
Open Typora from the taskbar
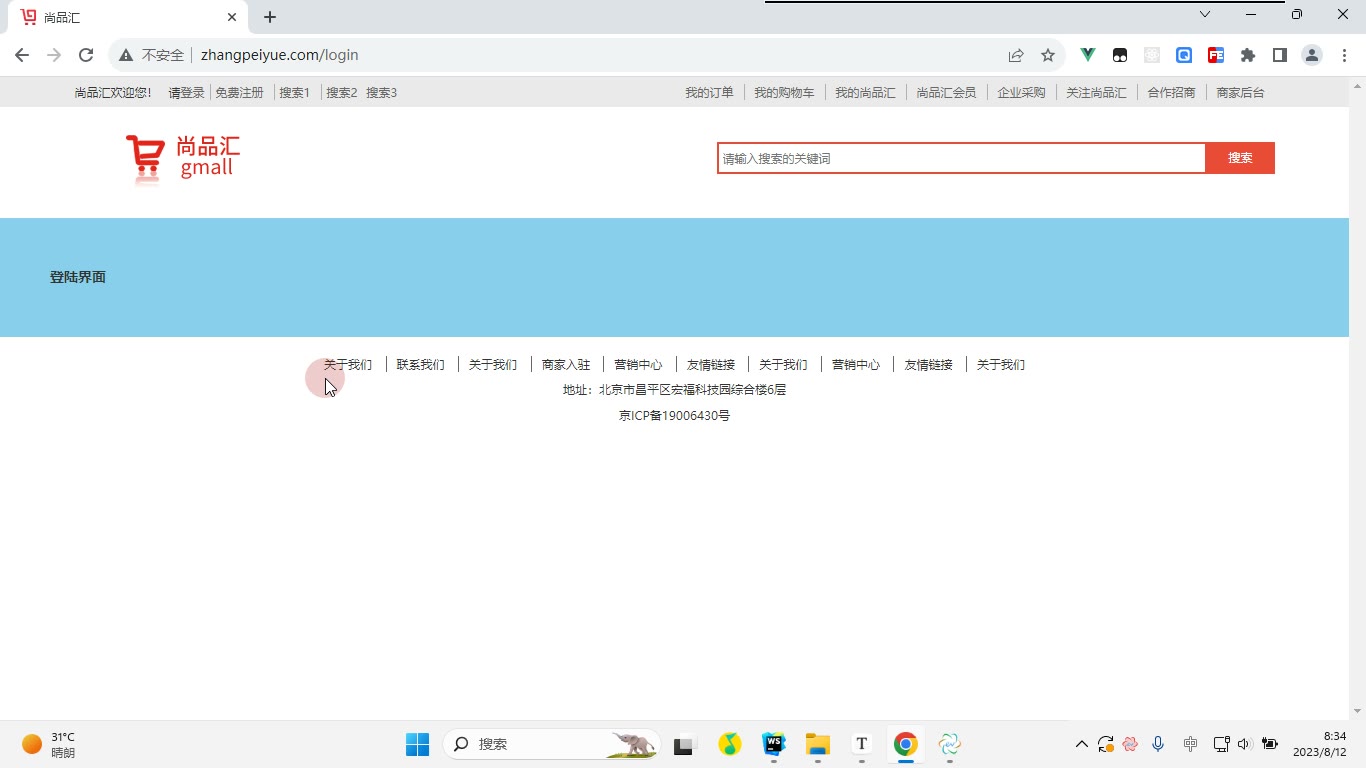point(862,744)
